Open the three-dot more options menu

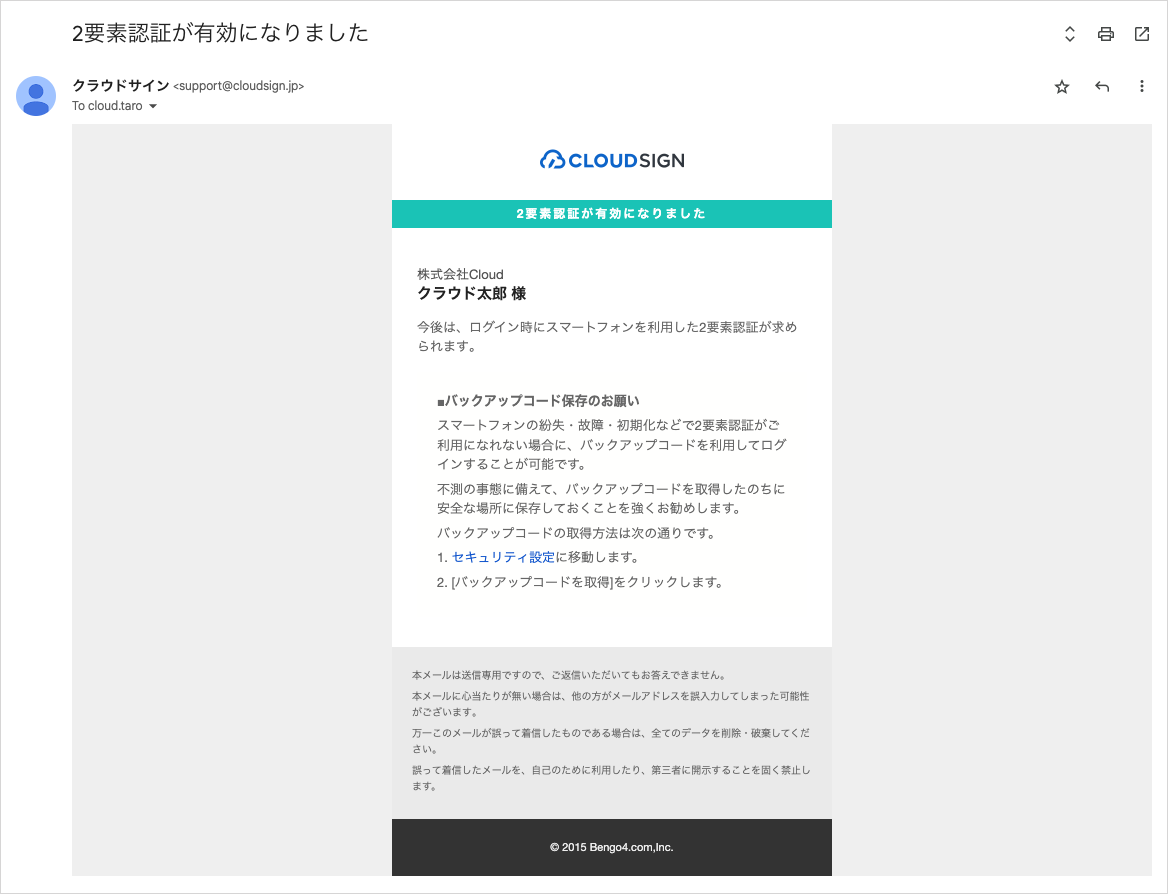[x=1141, y=86]
